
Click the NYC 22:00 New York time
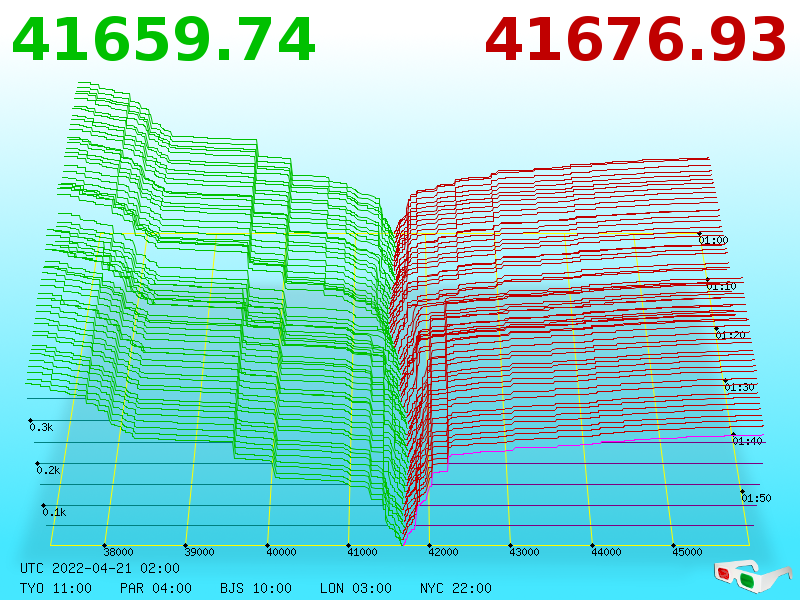456,588
